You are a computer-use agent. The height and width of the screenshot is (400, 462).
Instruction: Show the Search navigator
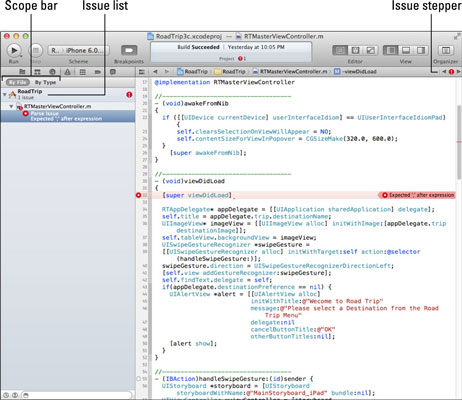pyautogui.click(x=52, y=72)
